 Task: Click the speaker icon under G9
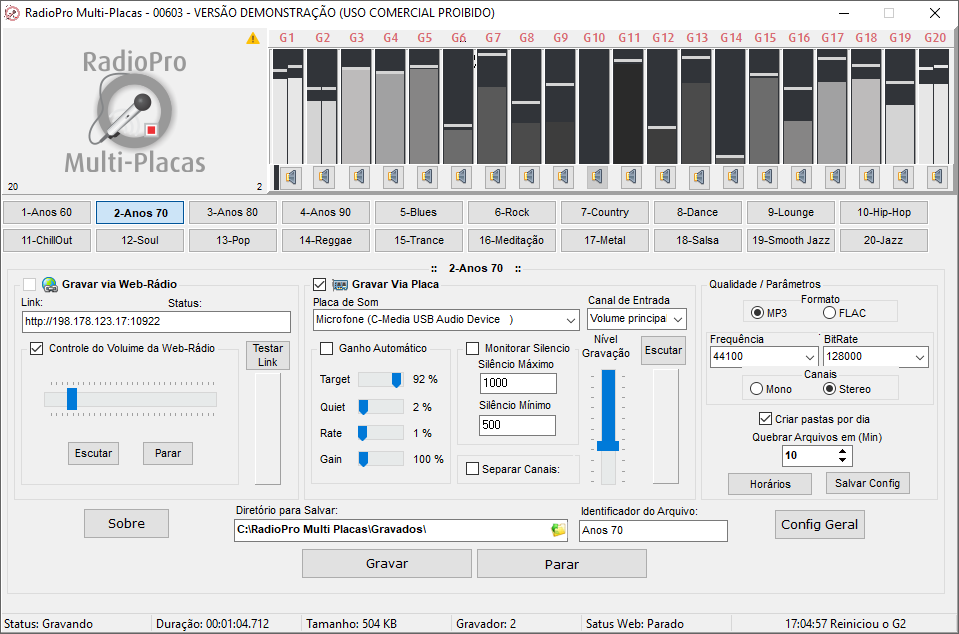563,177
